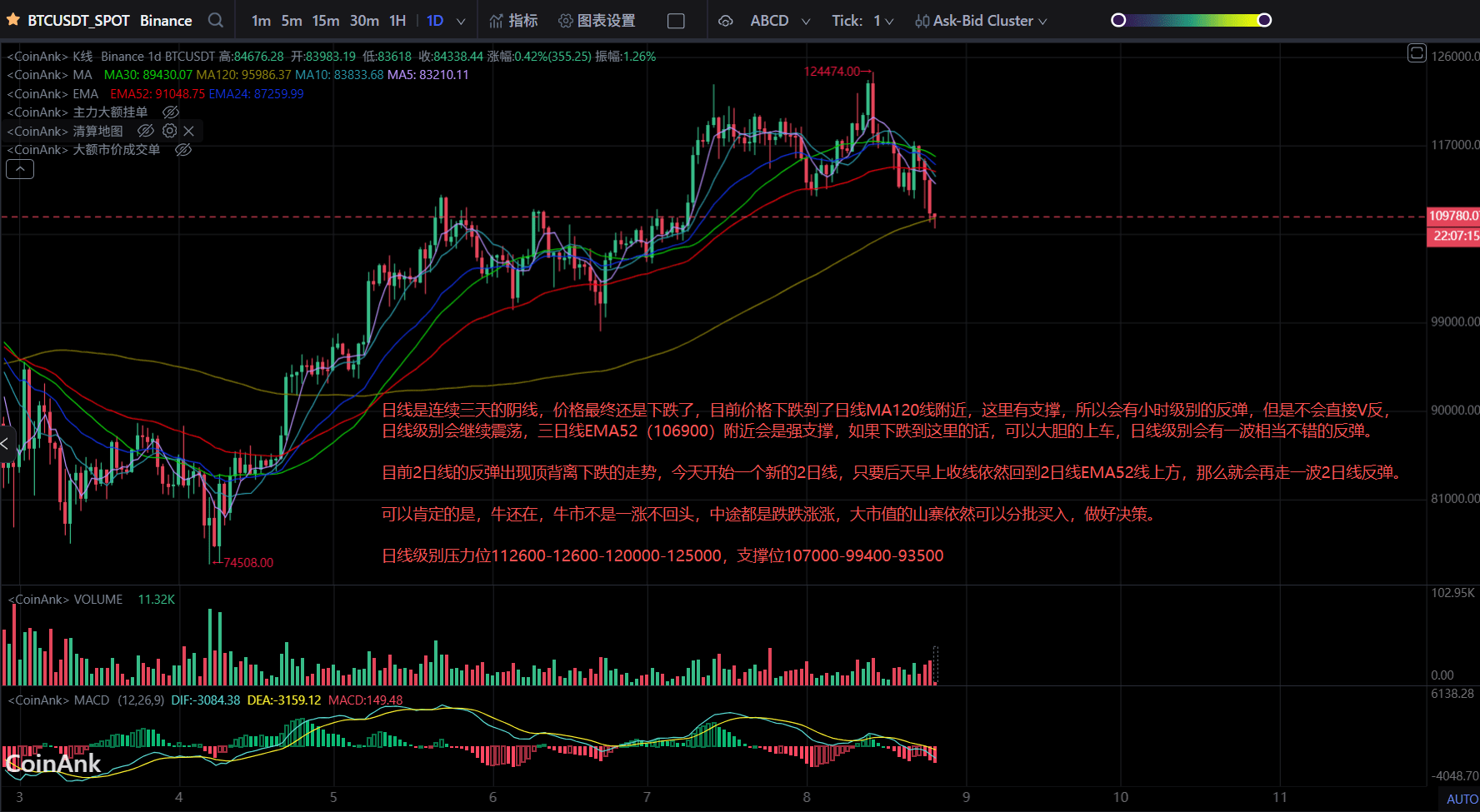
Task: Open 图表设置 chart settings
Action: [597, 21]
